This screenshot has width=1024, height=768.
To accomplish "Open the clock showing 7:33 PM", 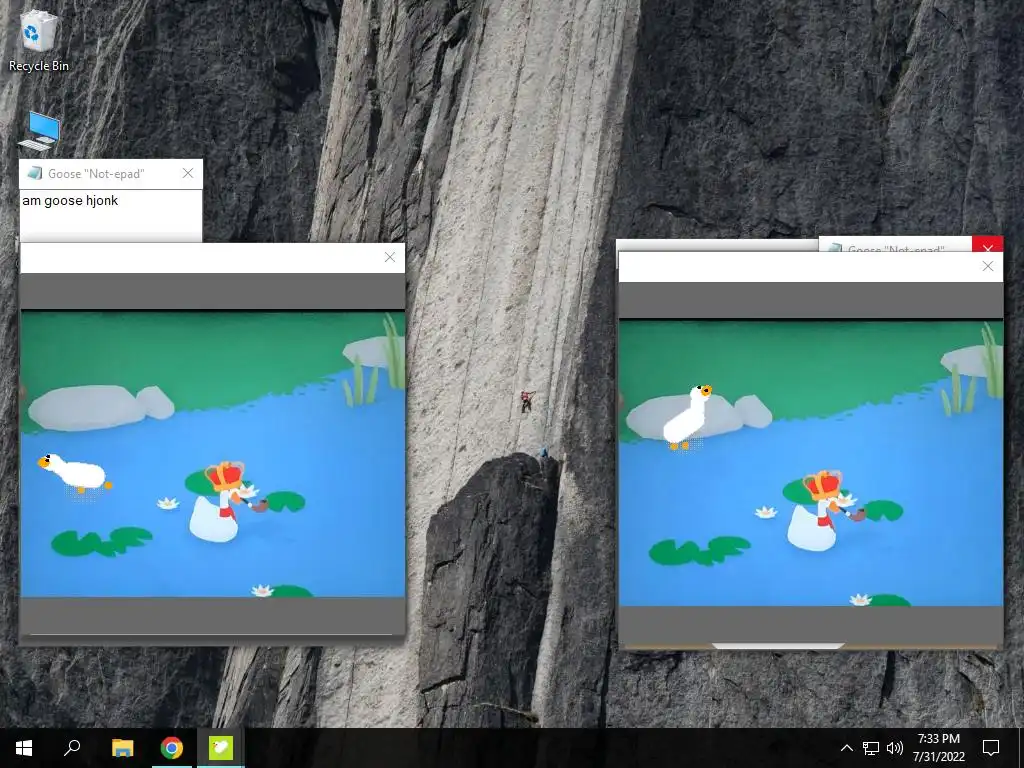I will [x=938, y=748].
